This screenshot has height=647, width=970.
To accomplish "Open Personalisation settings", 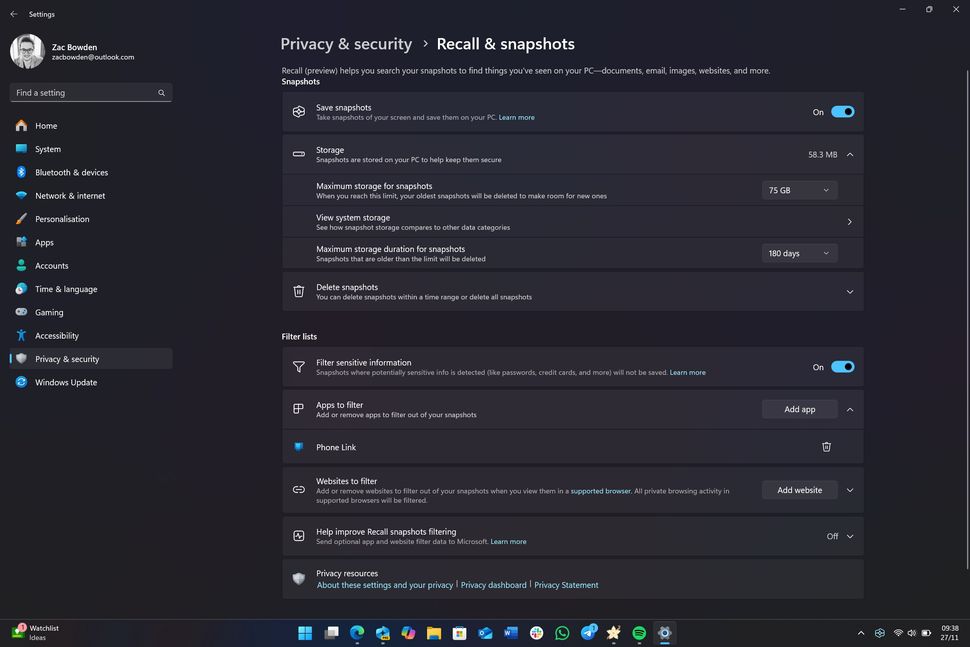I will coord(62,219).
